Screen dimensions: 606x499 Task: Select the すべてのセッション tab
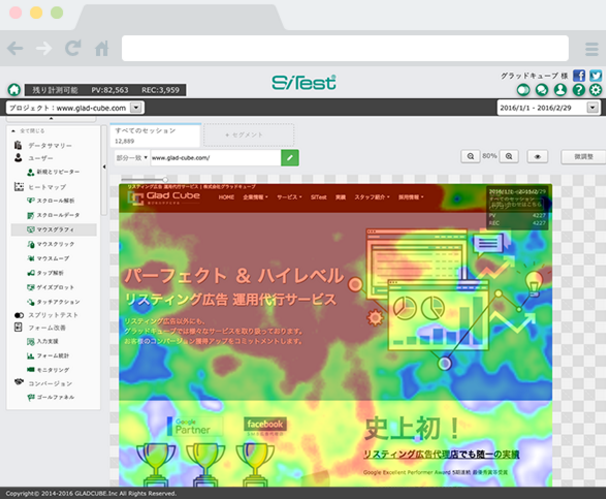(155, 135)
